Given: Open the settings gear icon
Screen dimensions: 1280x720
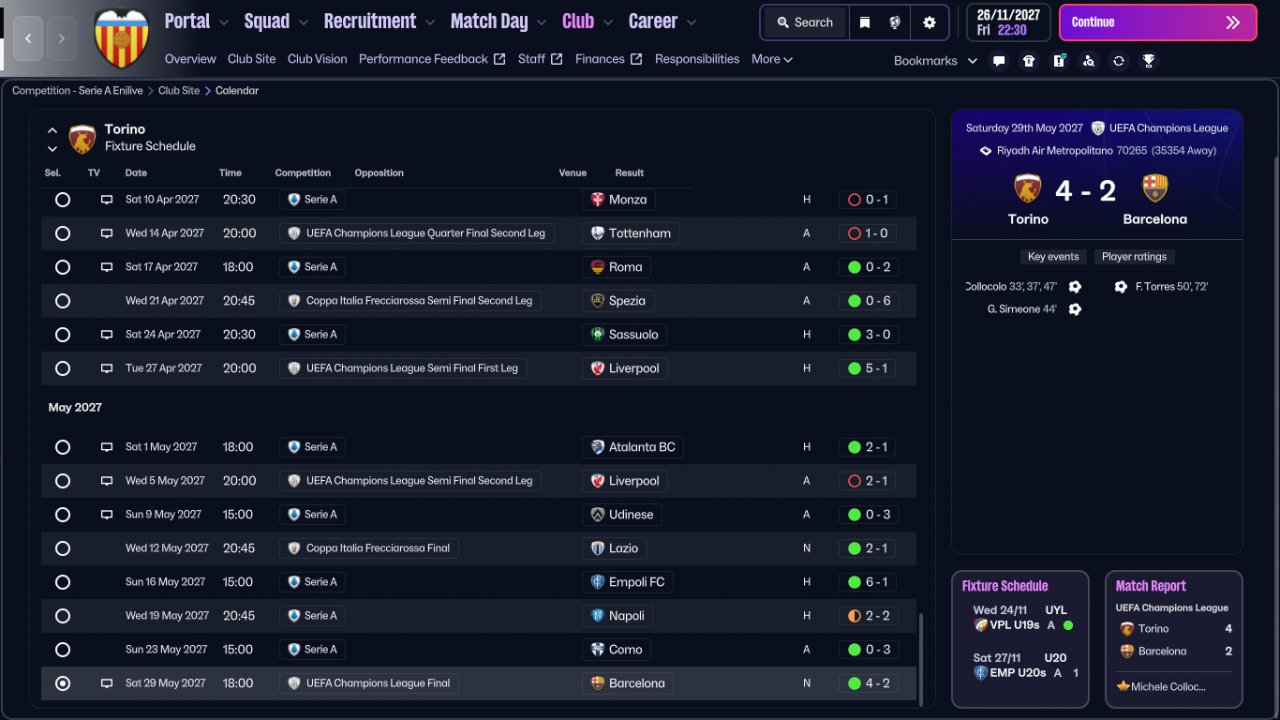Looking at the screenshot, I should click(929, 22).
